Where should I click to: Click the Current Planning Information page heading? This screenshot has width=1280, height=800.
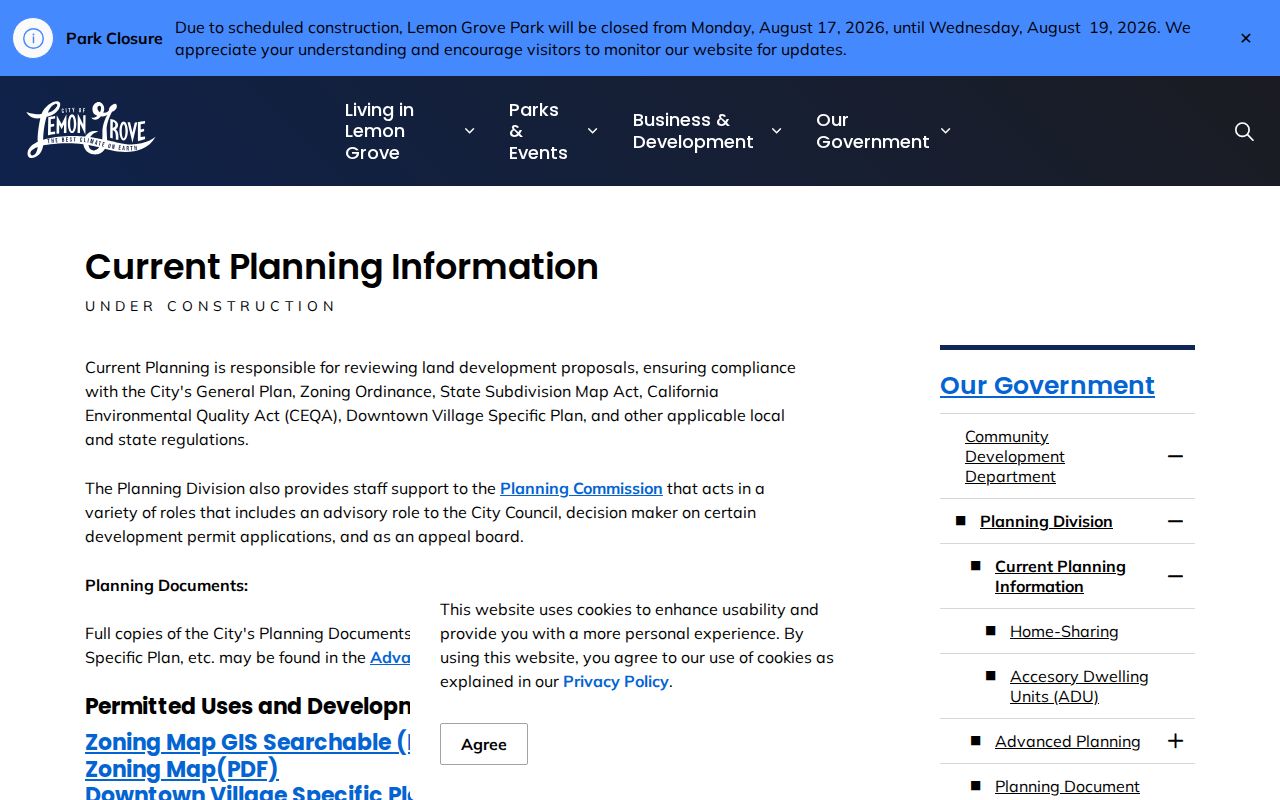tap(342, 267)
